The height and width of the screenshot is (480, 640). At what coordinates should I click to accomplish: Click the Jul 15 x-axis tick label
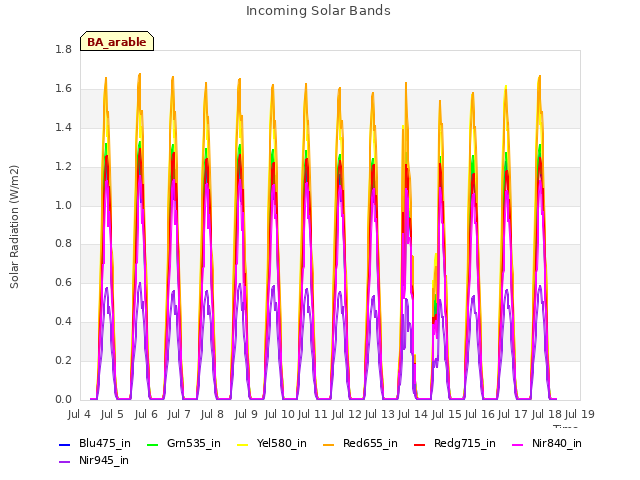click(x=447, y=414)
